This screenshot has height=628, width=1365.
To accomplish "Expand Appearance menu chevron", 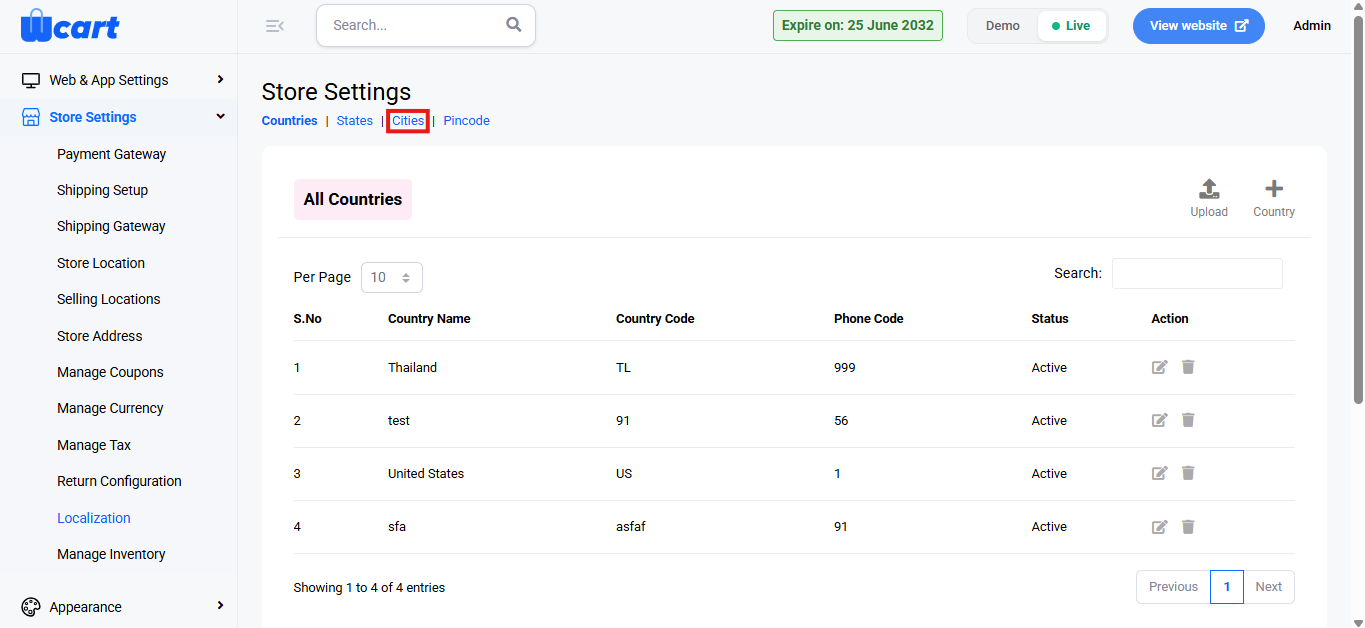I will 220,606.
